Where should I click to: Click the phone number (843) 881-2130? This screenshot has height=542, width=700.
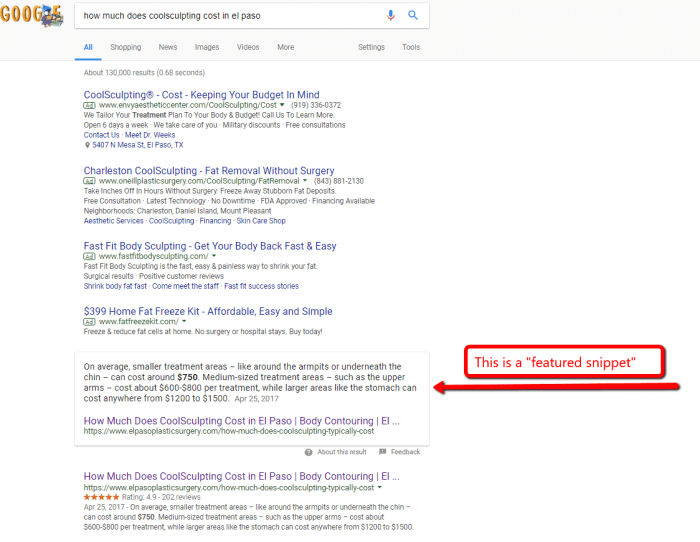338,181
